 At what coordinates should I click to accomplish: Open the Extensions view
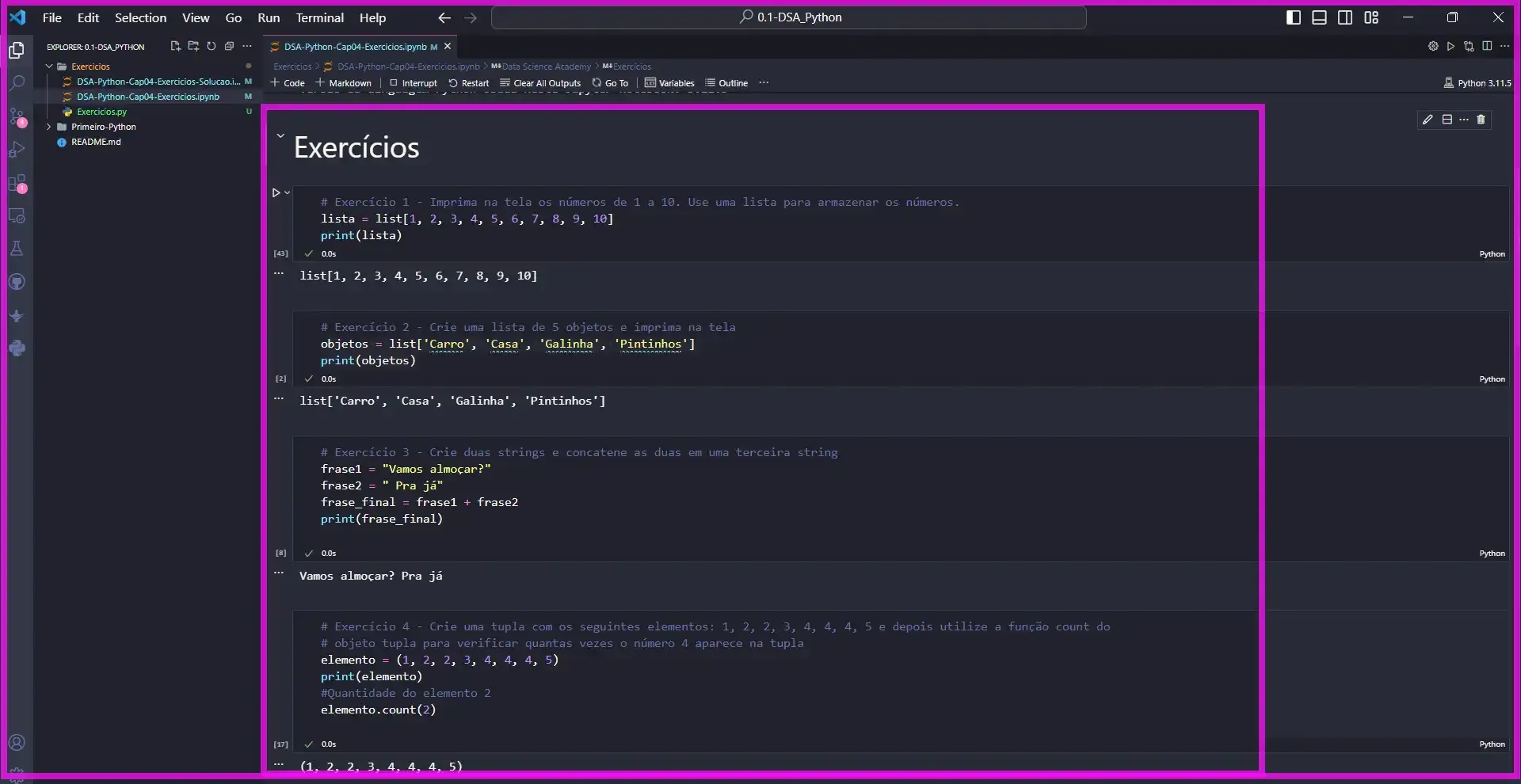coord(17,183)
